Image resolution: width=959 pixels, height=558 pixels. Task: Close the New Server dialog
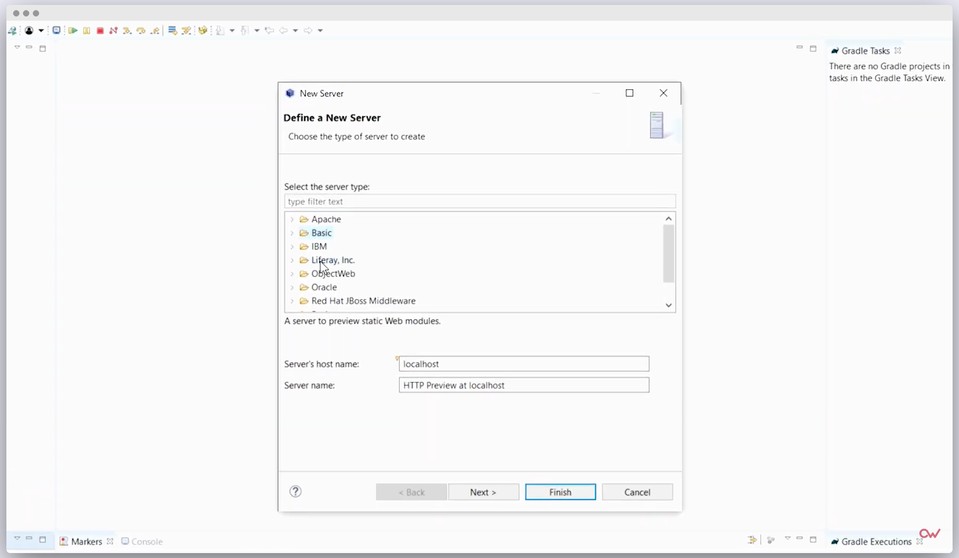click(664, 93)
